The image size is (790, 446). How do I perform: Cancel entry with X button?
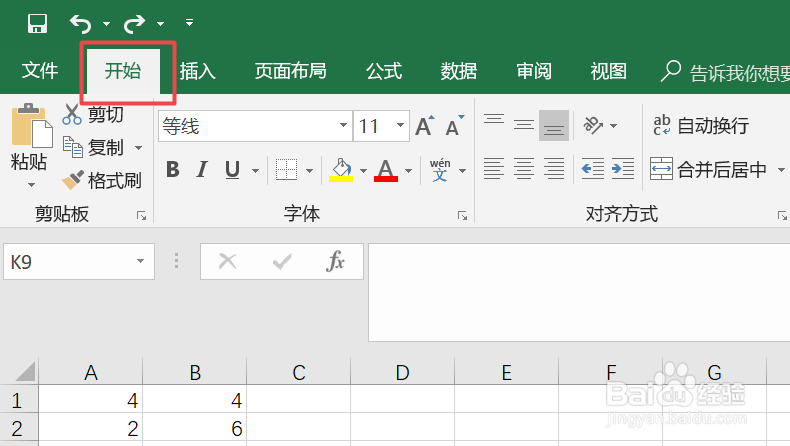pos(228,261)
